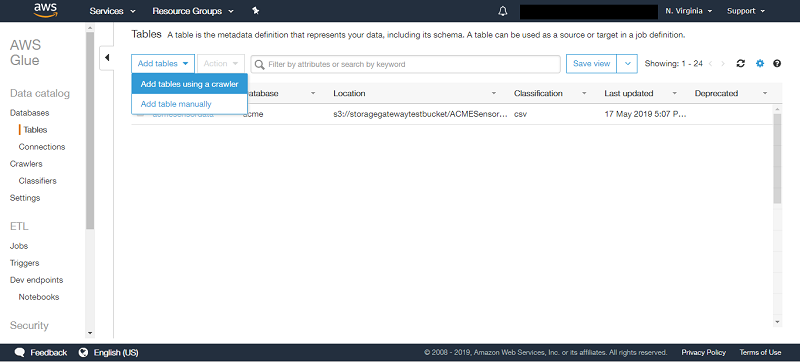
Task: Refresh the tables list
Action: [741, 64]
